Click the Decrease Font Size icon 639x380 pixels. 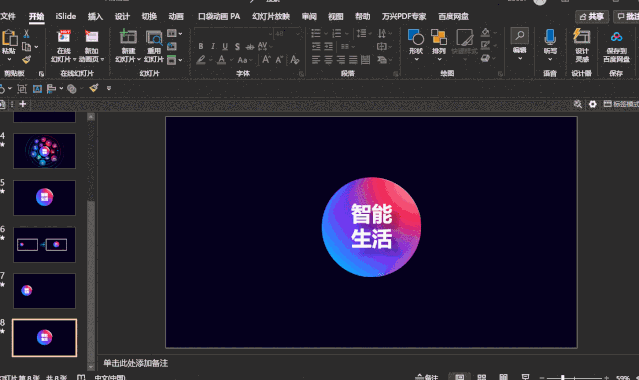coord(279,60)
